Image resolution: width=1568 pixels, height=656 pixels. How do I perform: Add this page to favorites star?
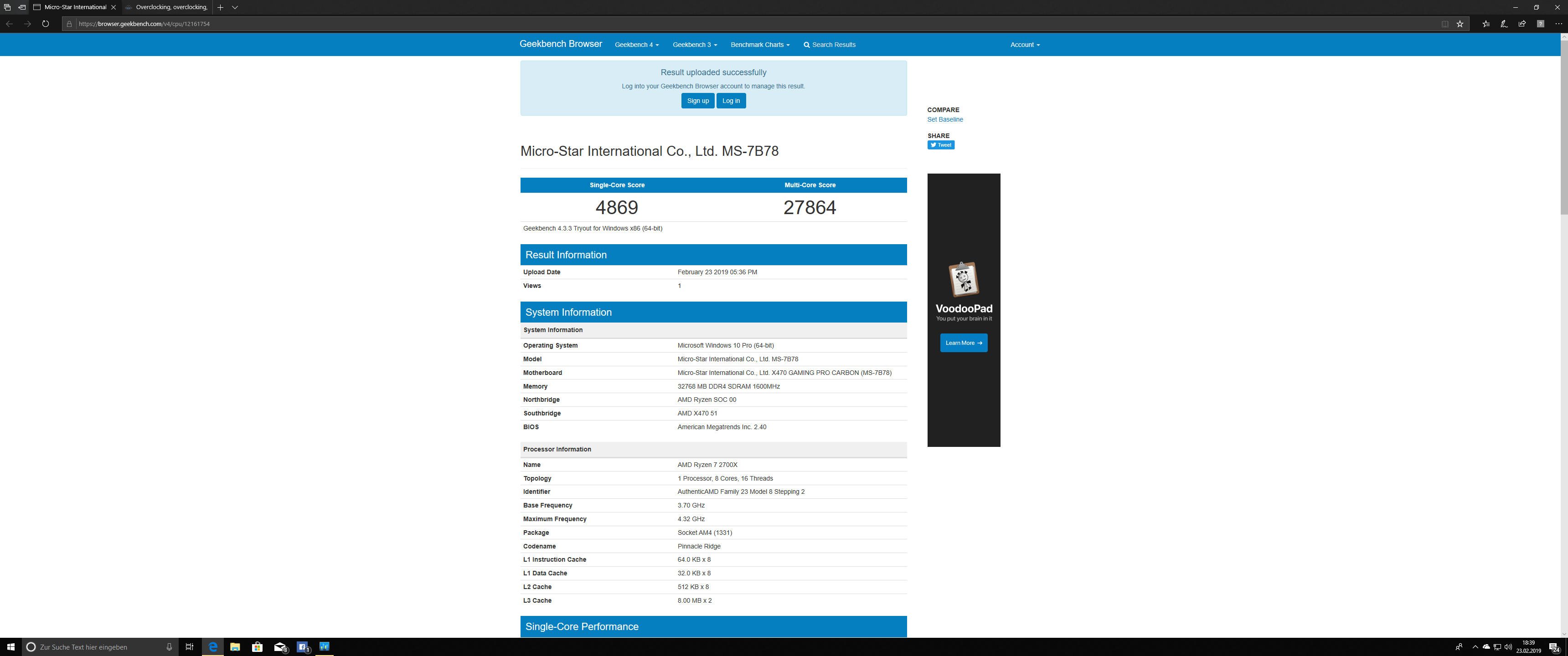coord(1460,24)
